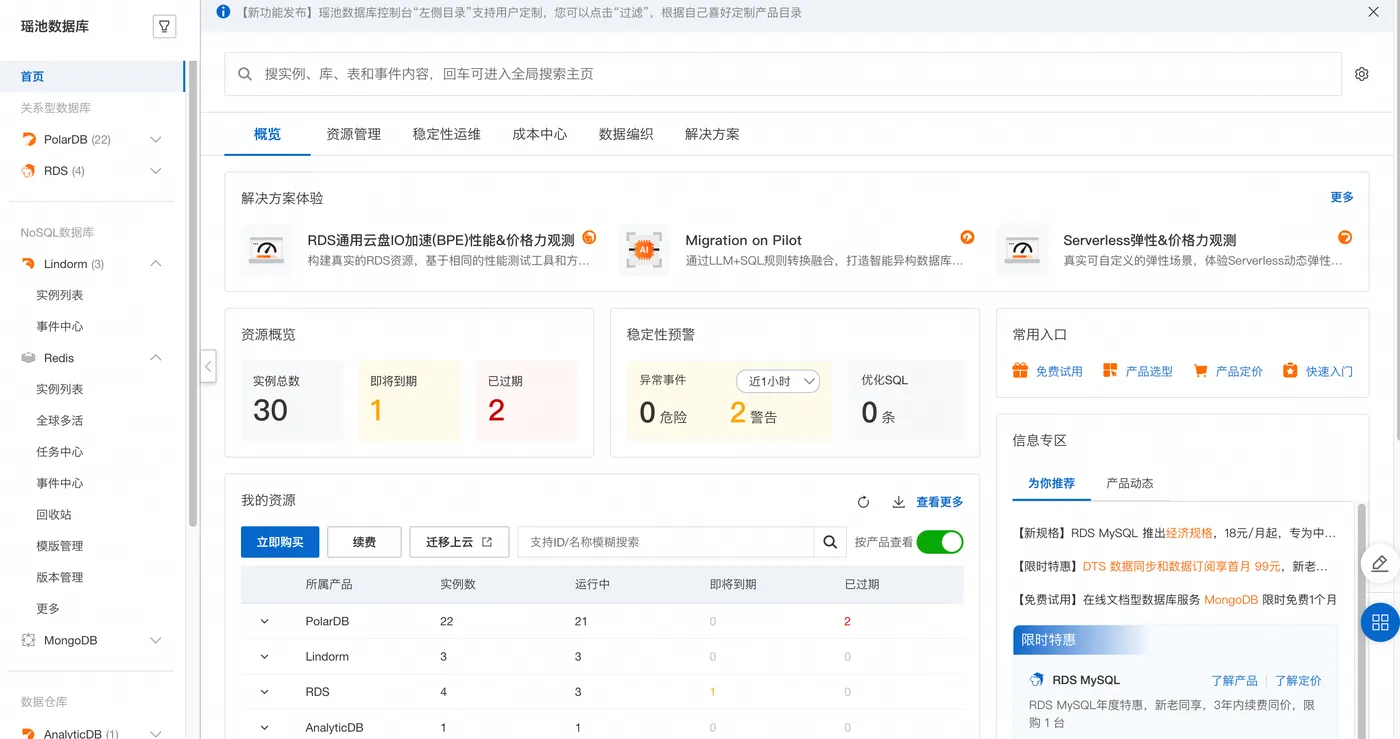The width and height of the screenshot is (1400, 739).
Task: Expand the AnalyticDB row in resources table
Action: (x=264, y=728)
